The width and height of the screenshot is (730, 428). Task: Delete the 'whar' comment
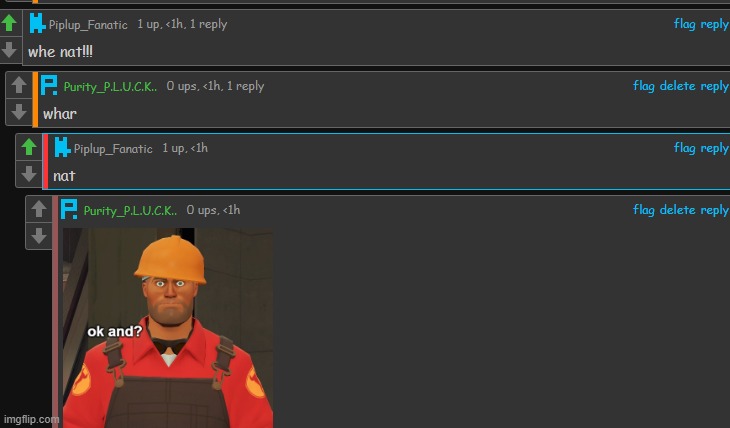(677, 86)
